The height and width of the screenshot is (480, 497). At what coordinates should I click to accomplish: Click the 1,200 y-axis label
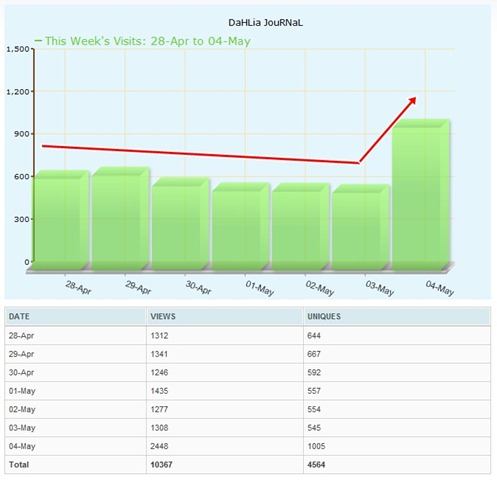(18, 91)
